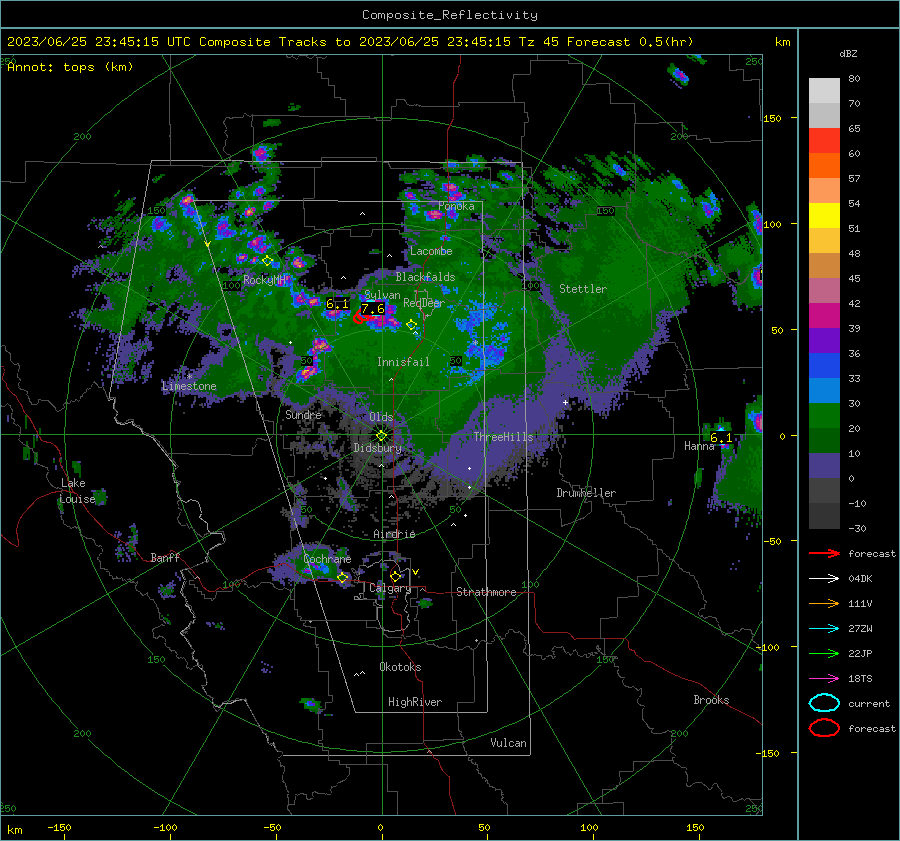Click the magenta 18TS track arrow

click(824, 679)
